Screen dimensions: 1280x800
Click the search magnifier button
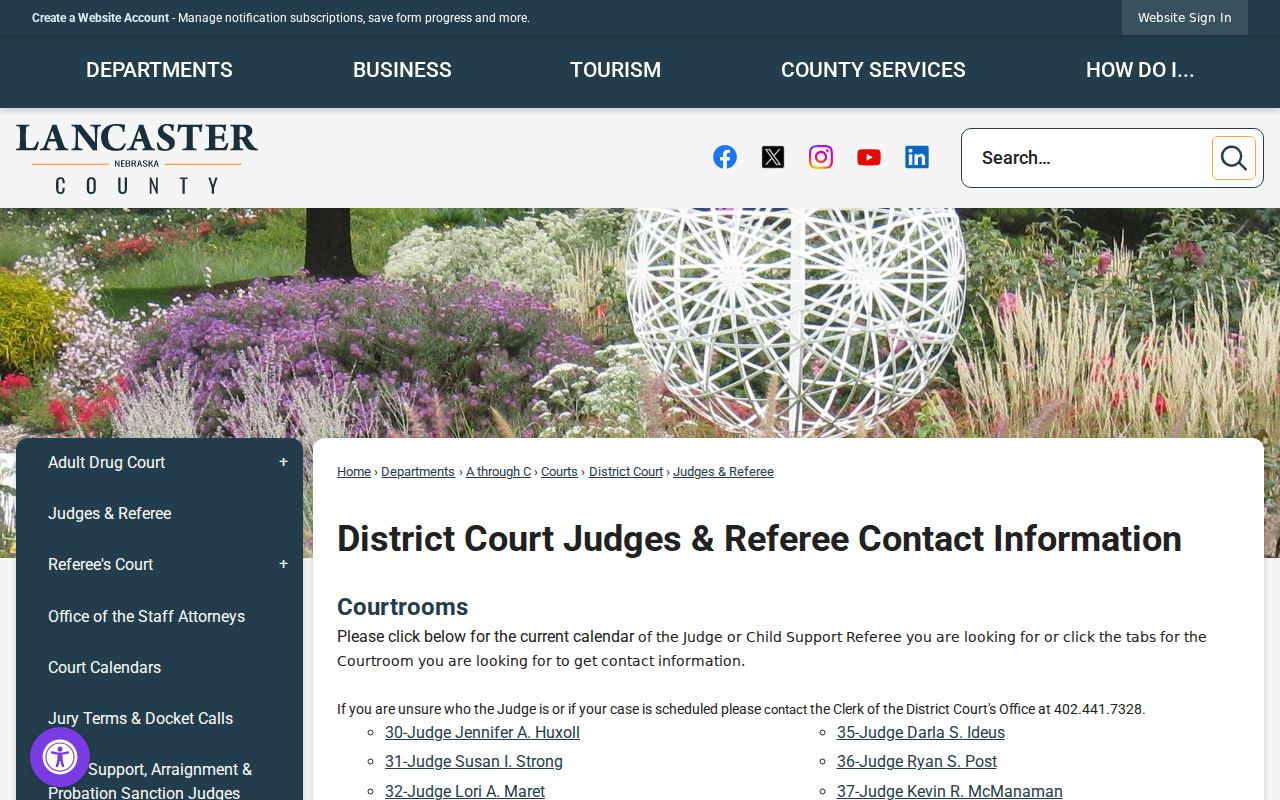1234,158
